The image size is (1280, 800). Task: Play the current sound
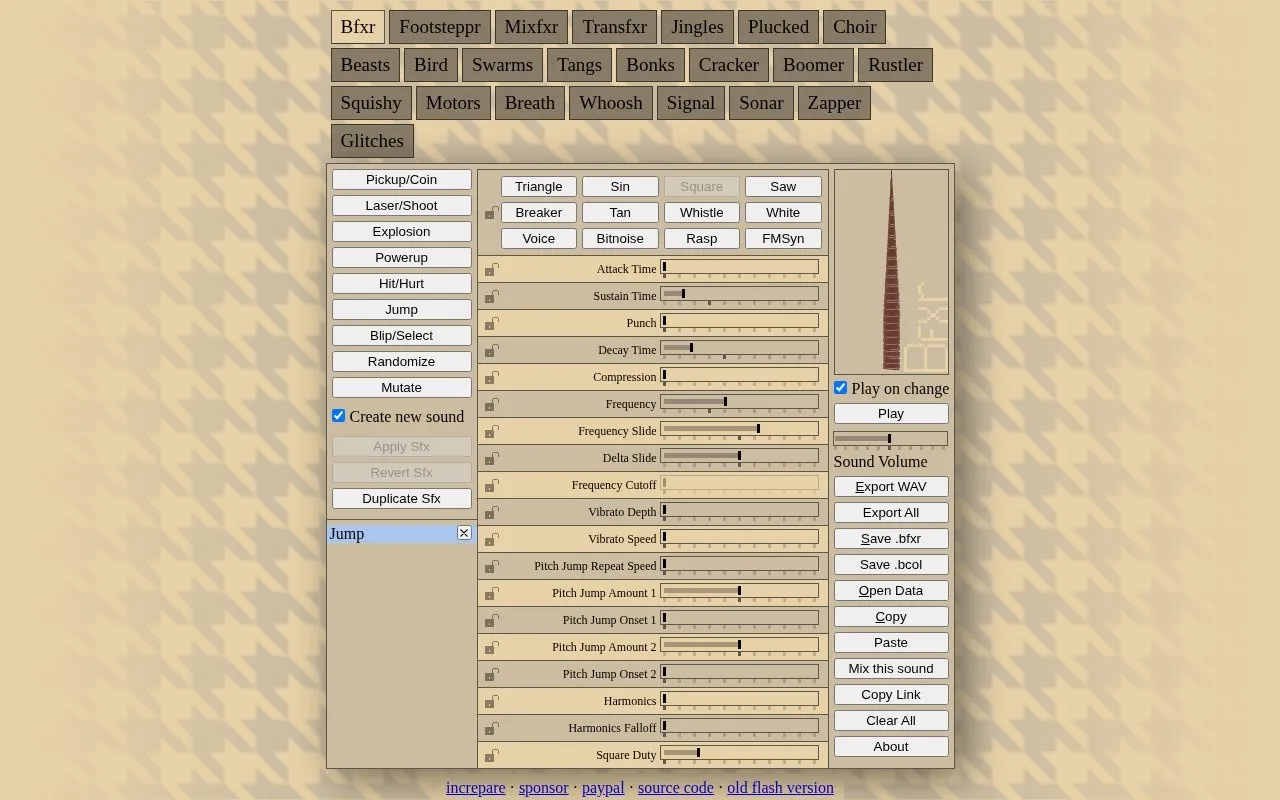(891, 414)
